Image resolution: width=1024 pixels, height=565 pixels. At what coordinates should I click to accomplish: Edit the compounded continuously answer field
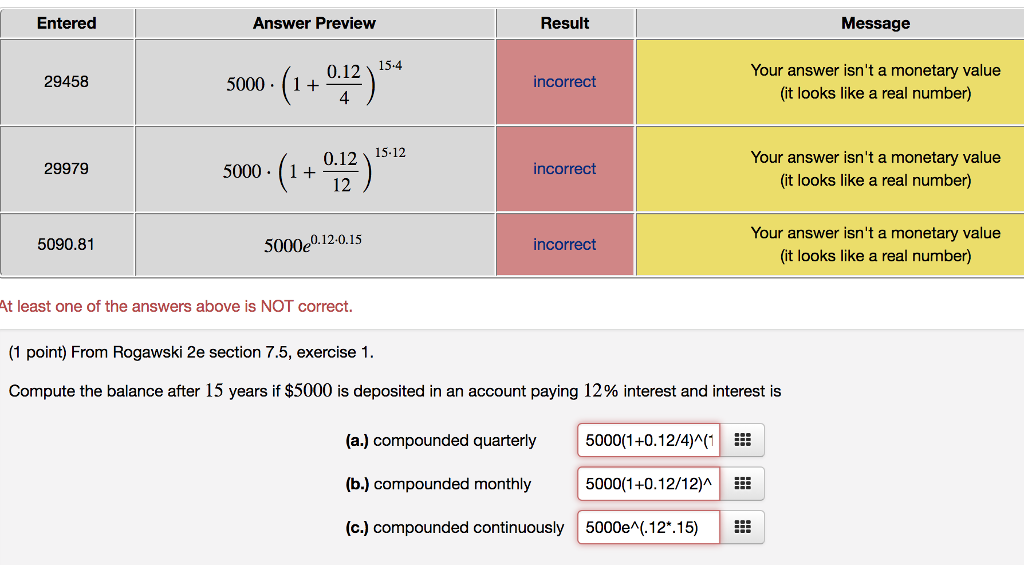pos(648,527)
